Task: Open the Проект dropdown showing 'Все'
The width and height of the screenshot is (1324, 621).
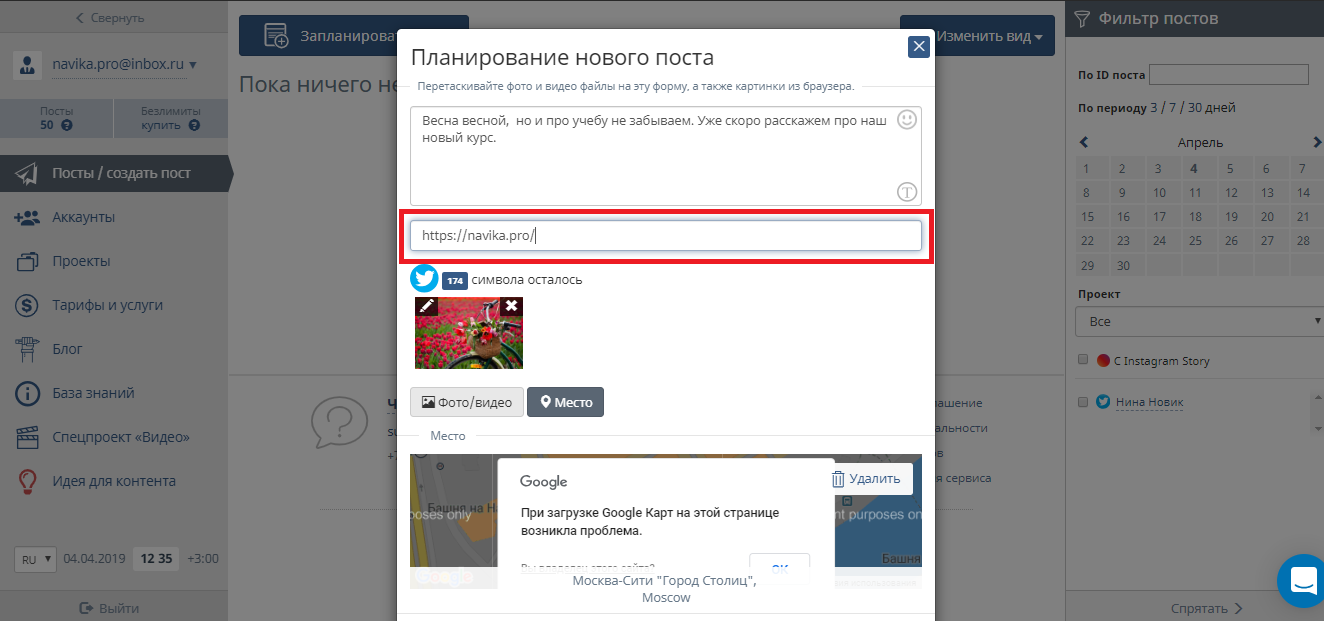Action: point(1199,322)
